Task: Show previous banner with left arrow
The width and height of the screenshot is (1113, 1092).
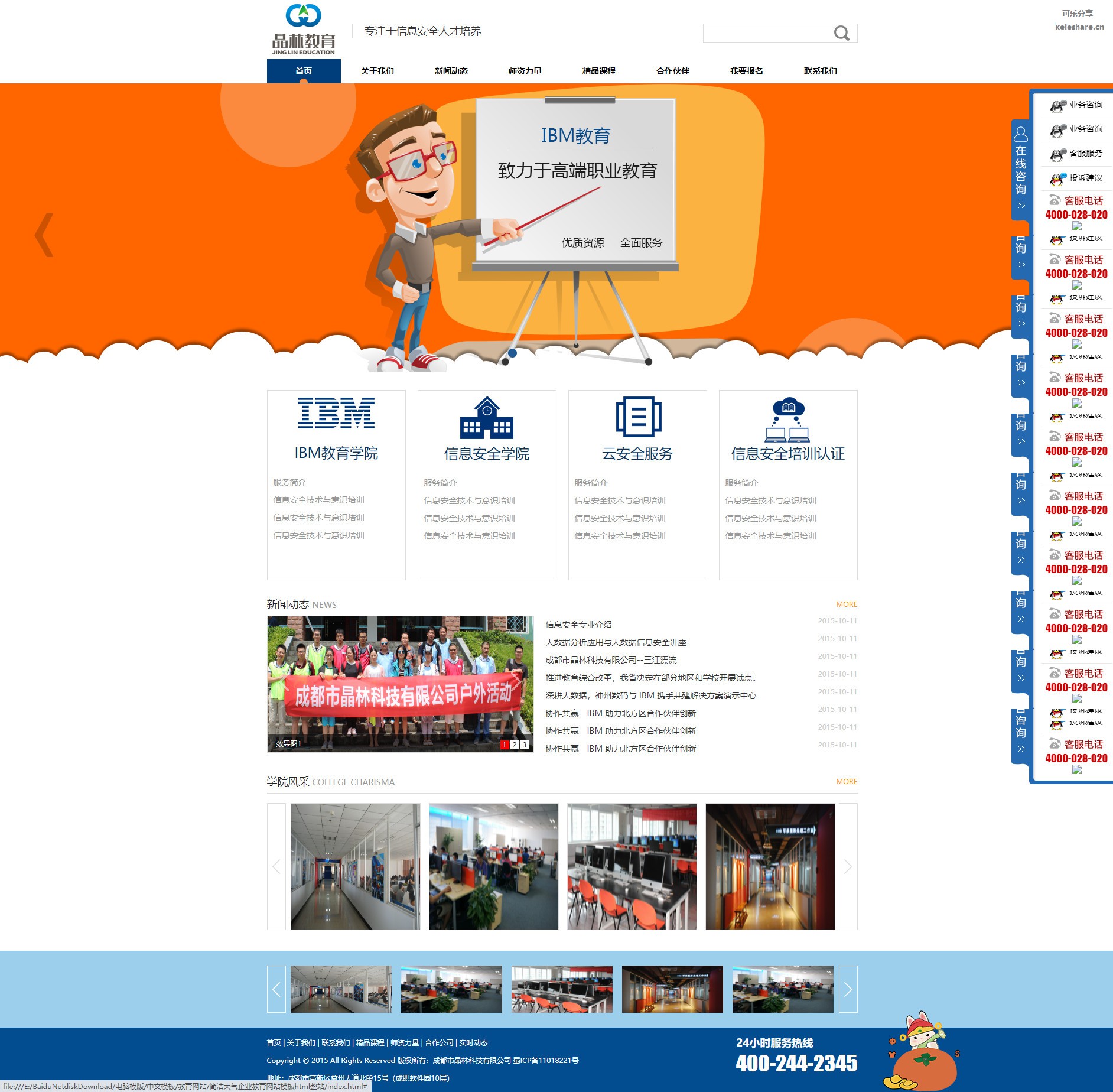Action: point(44,235)
